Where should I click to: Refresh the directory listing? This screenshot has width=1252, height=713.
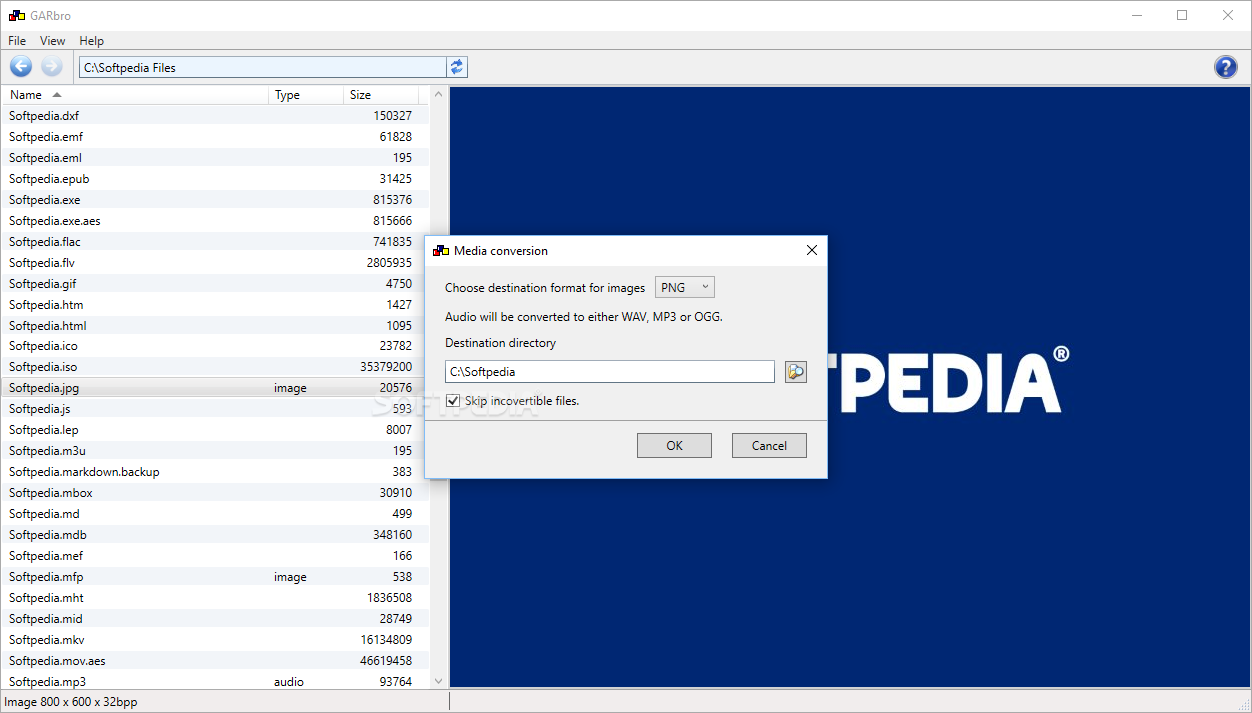[x=457, y=67]
